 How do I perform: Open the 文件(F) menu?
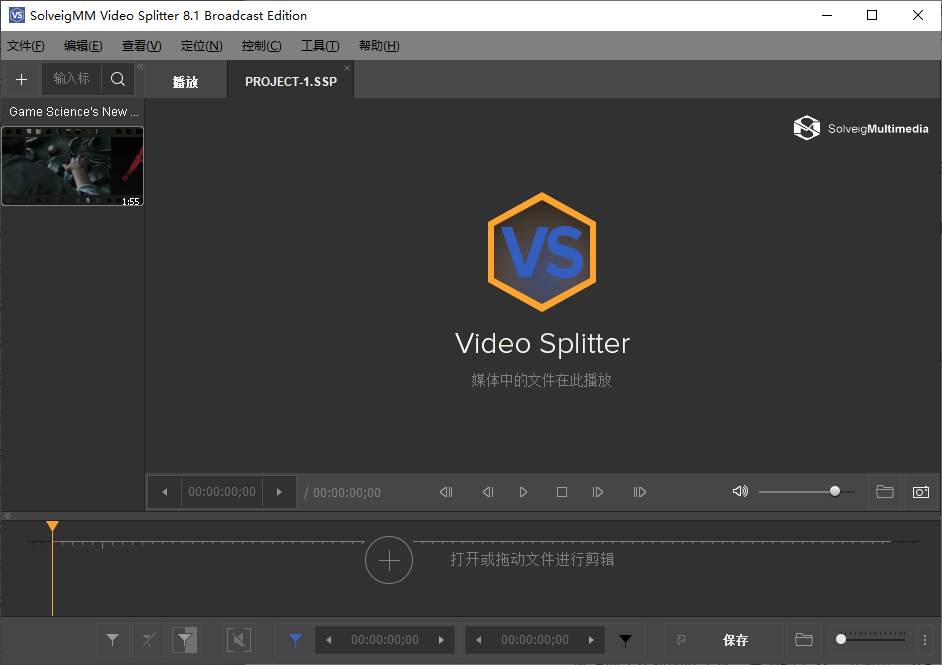coord(26,45)
